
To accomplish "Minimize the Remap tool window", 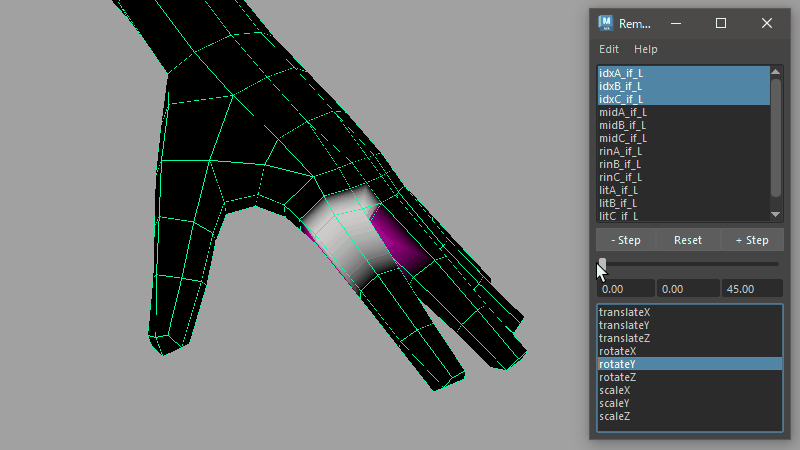I will pyautogui.click(x=675, y=23).
